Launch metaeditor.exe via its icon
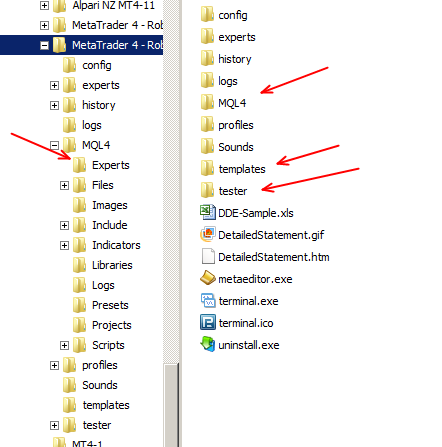 click(x=208, y=278)
